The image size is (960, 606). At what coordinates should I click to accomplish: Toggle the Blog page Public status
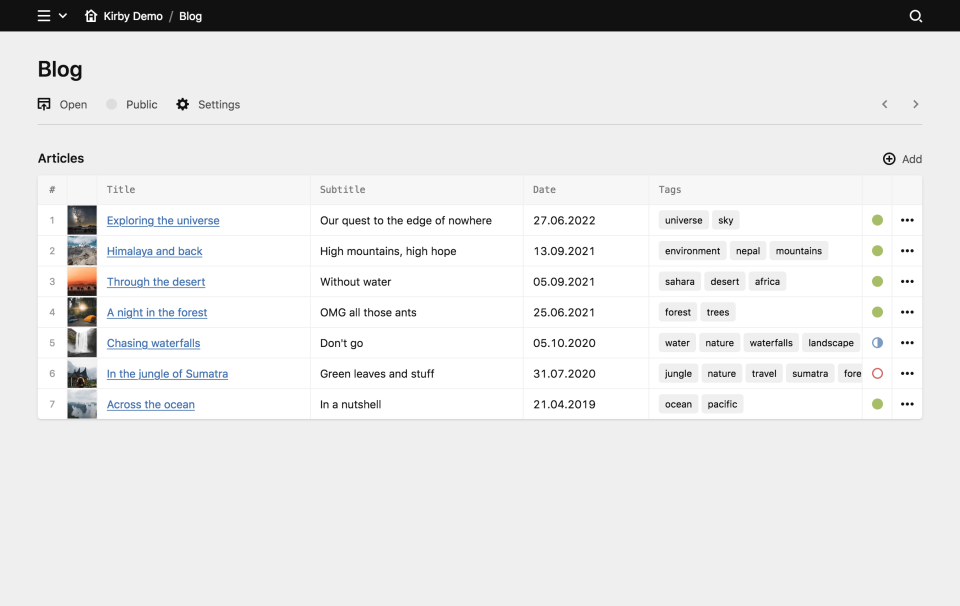tap(112, 104)
